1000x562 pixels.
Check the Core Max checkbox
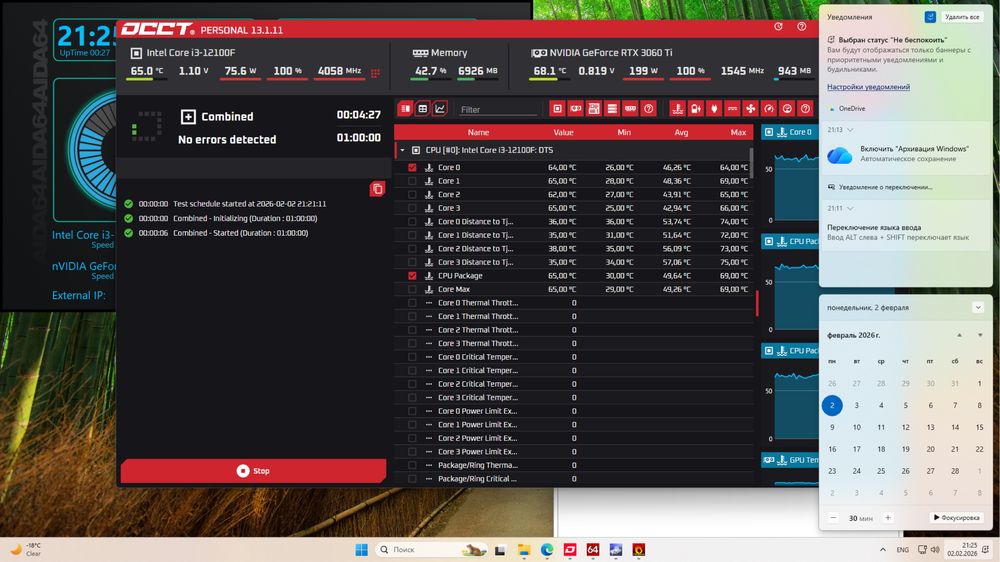[412, 289]
